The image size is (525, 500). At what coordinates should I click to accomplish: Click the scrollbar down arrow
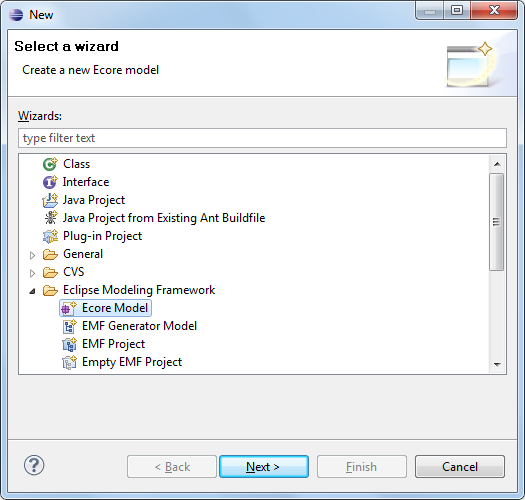497,364
